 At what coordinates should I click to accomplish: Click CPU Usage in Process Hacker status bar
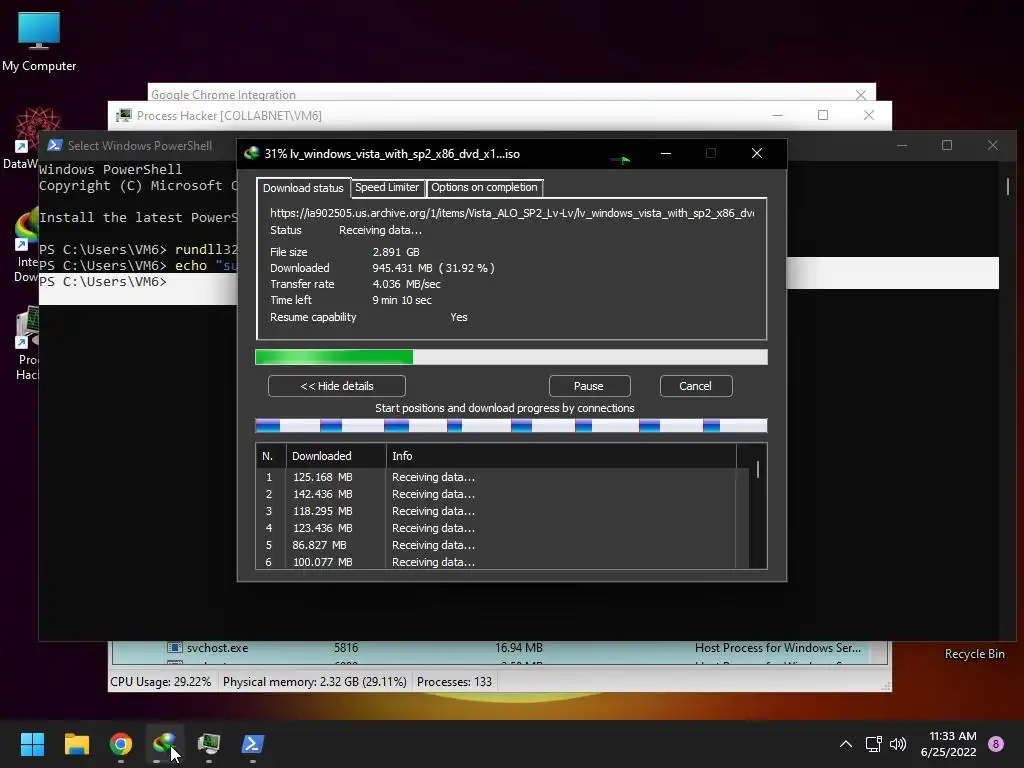click(161, 682)
